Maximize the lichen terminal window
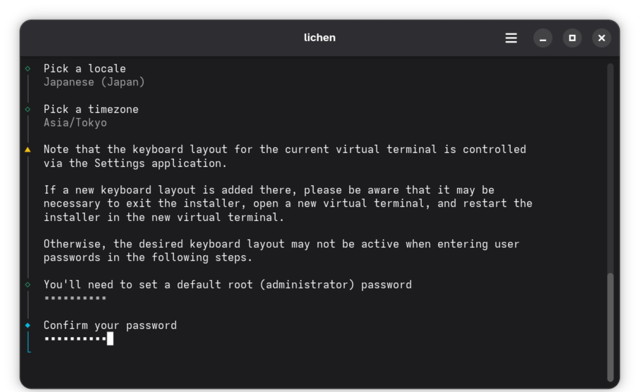This screenshot has height=392, width=640. pos(572,38)
